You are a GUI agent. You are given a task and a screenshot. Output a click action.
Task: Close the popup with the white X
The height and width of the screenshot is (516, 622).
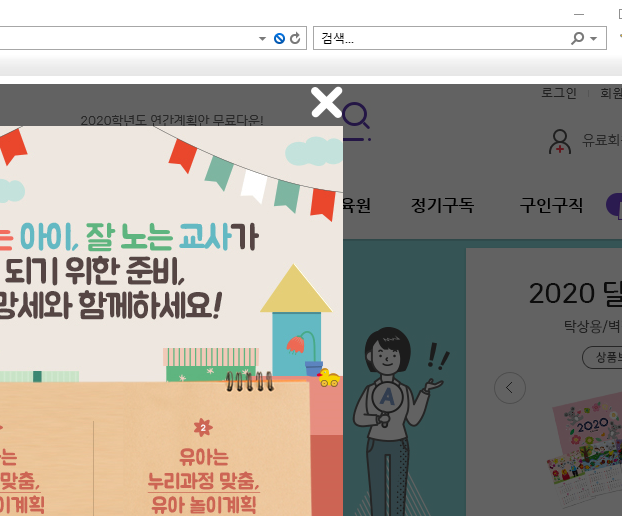pos(326,102)
